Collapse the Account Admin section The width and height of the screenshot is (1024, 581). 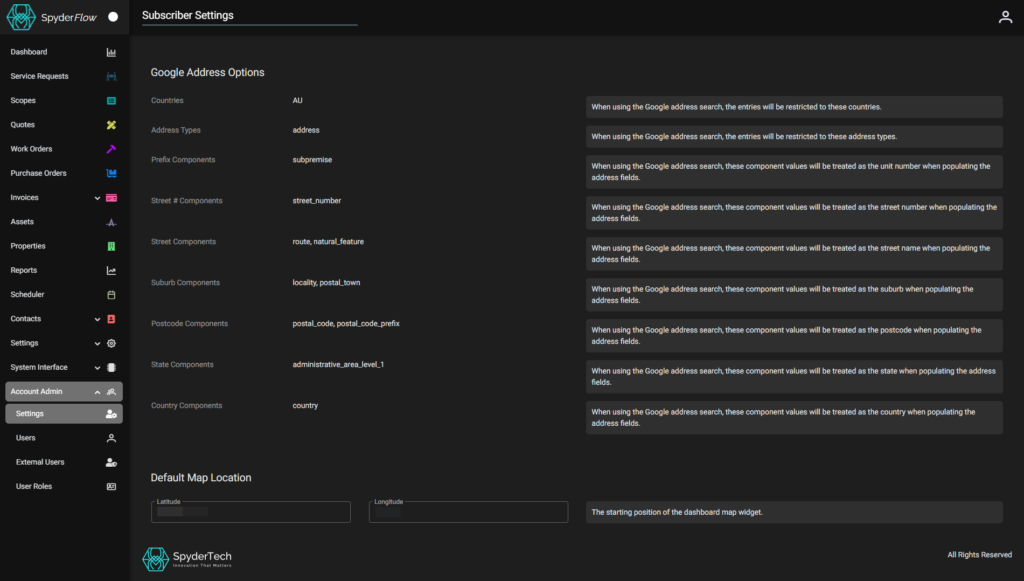(96, 391)
